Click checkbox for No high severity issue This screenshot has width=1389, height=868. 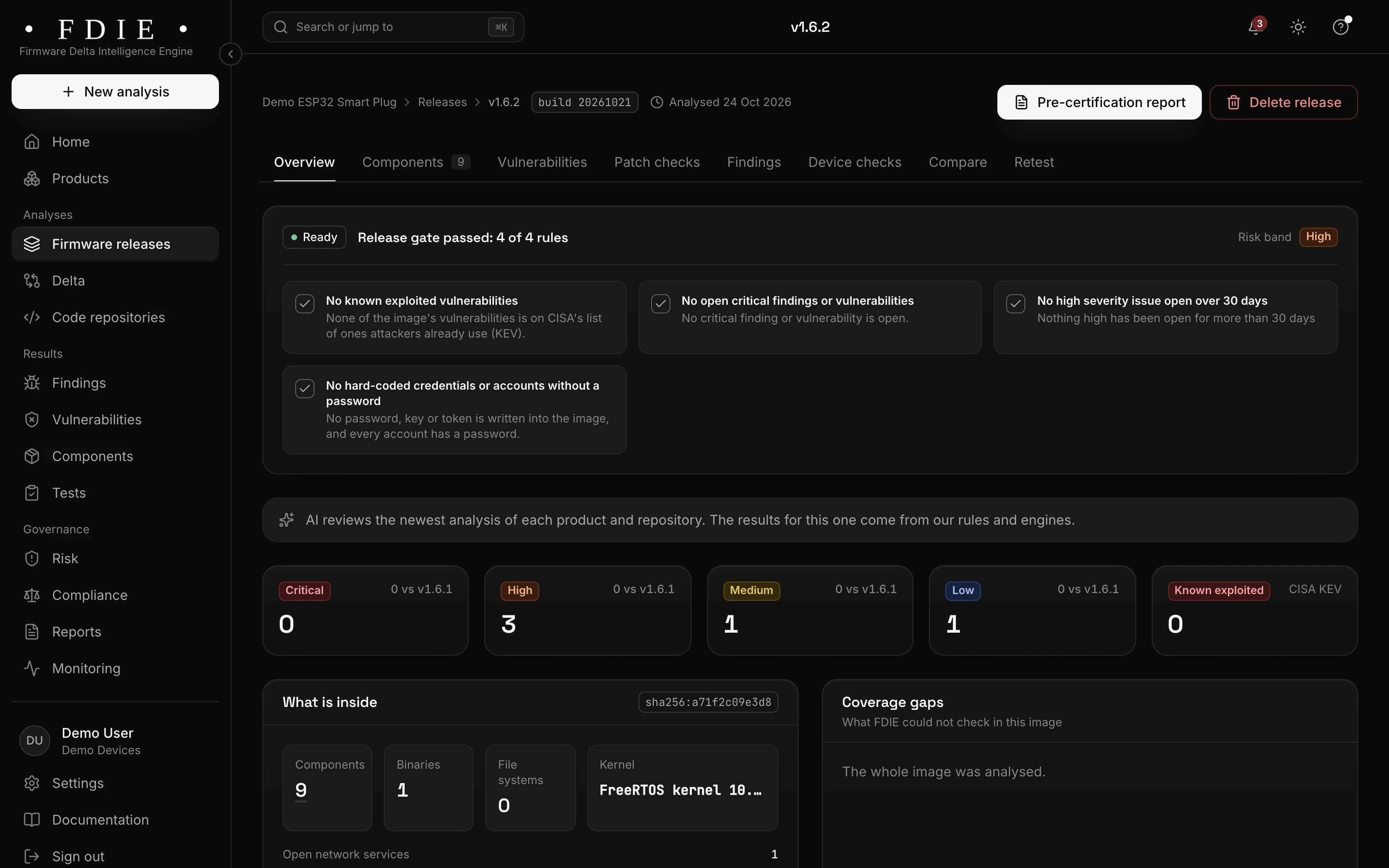point(1016,304)
